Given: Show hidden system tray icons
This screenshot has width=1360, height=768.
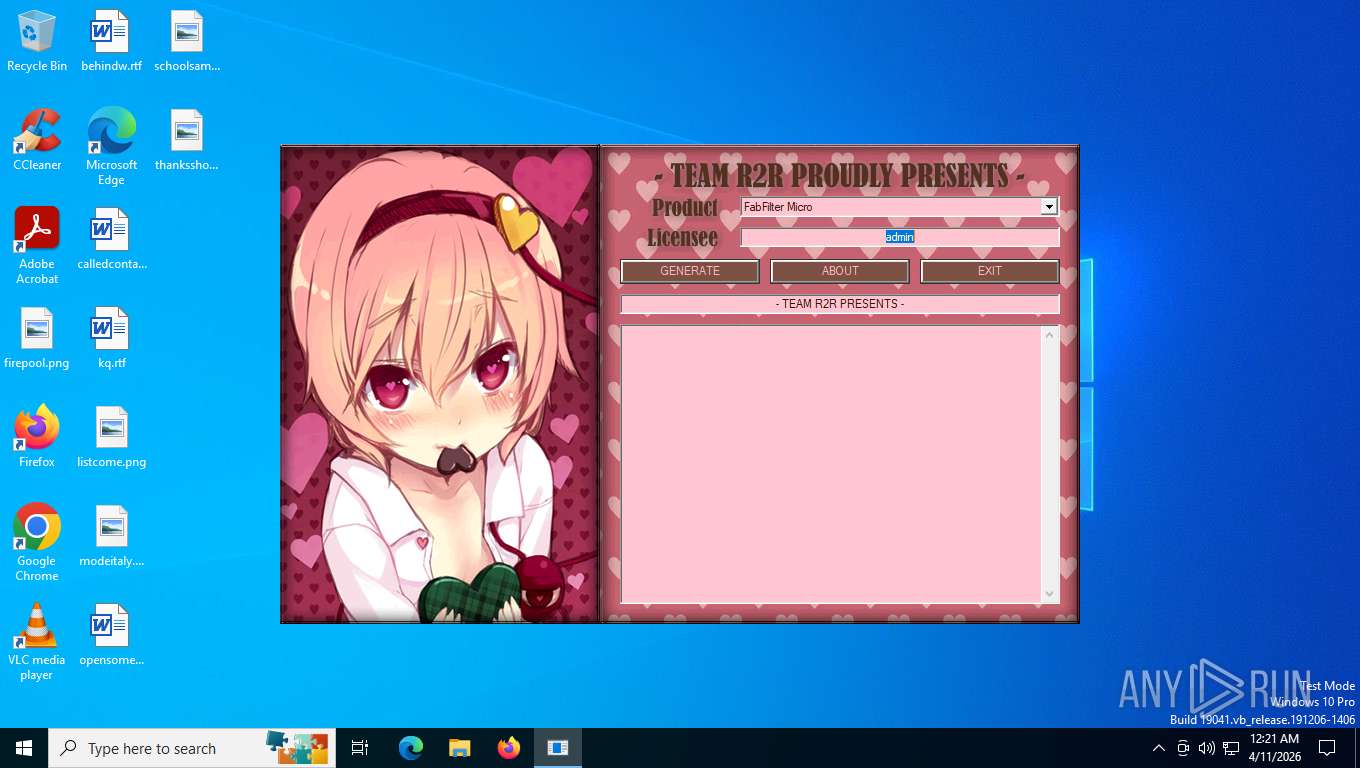Looking at the screenshot, I should click(x=1159, y=748).
